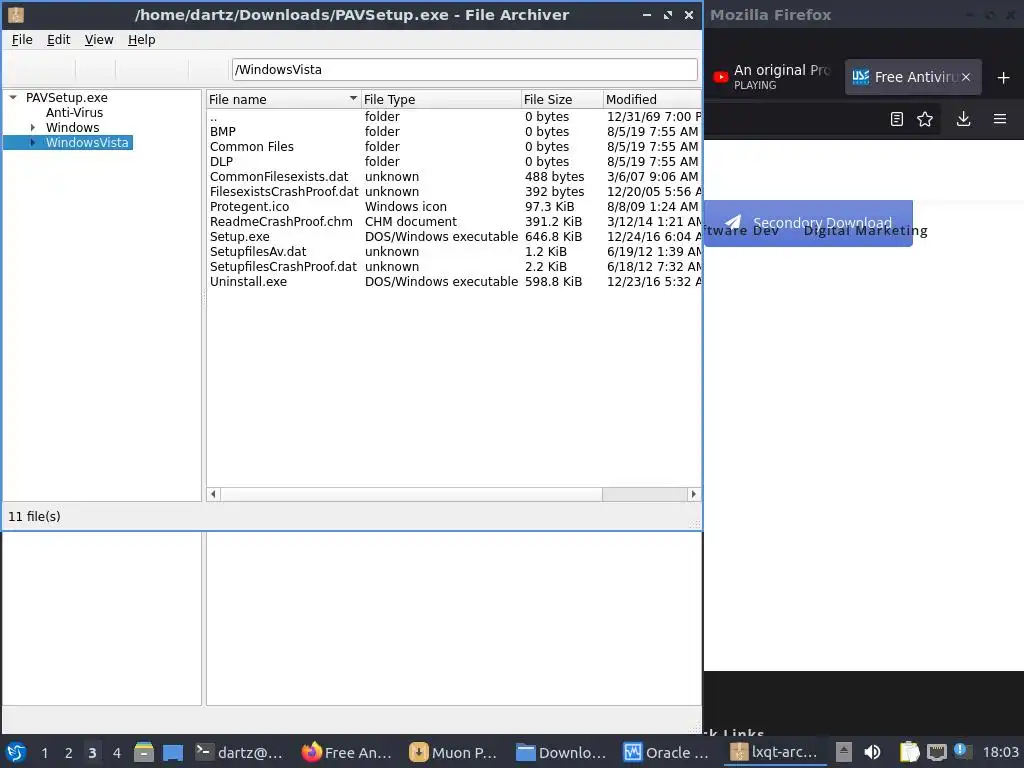Select the Protegent.ico file
The height and width of the screenshot is (768, 1024).
[x=454, y=206]
